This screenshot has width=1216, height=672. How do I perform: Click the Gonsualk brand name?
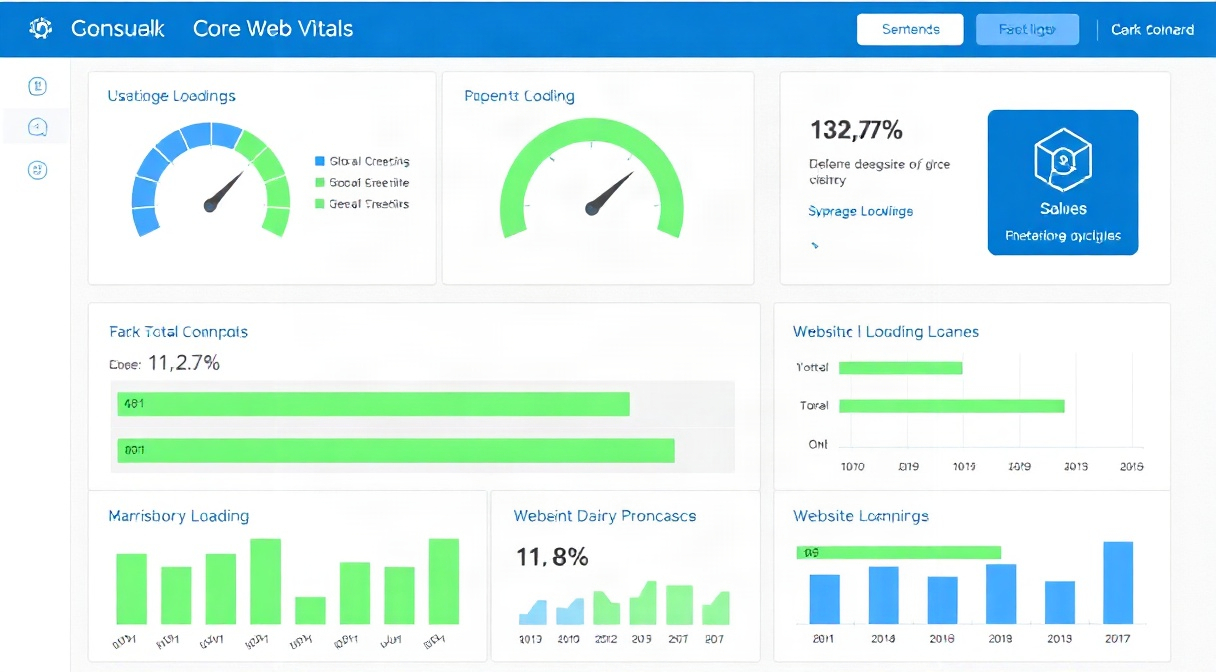click(118, 29)
